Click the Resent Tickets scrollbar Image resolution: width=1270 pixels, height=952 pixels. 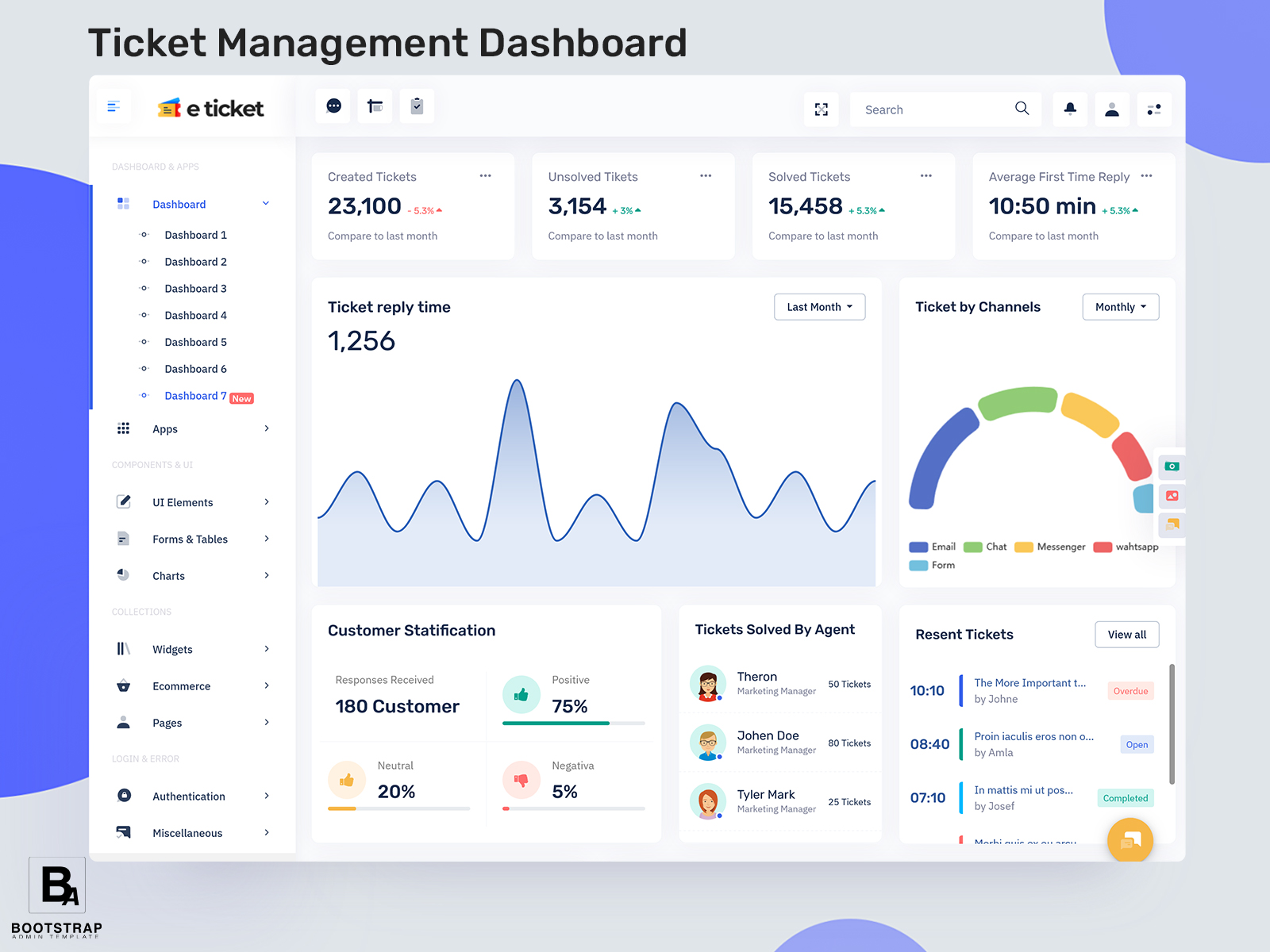click(1172, 724)
